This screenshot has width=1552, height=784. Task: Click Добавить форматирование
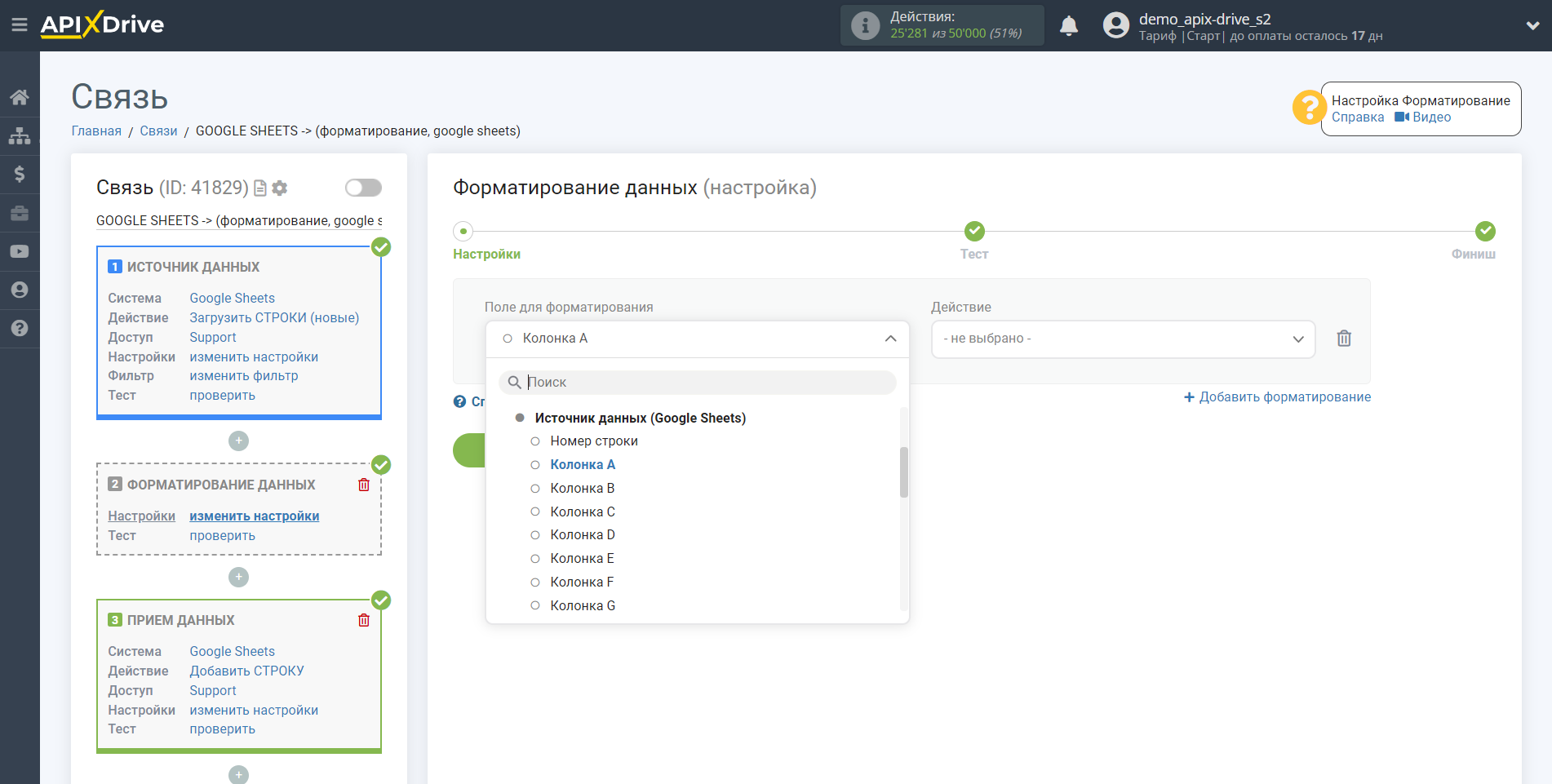pyautogui.click(x=1277, y=397)
